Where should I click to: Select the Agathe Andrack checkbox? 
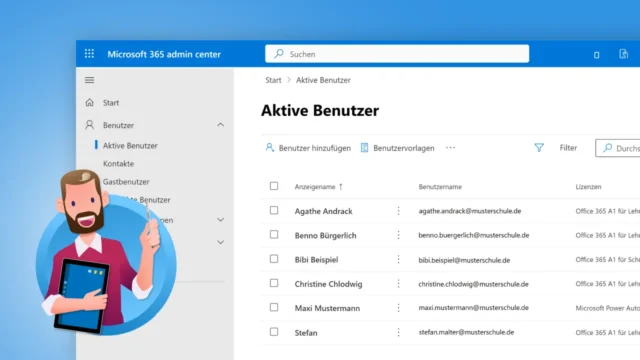274,210
